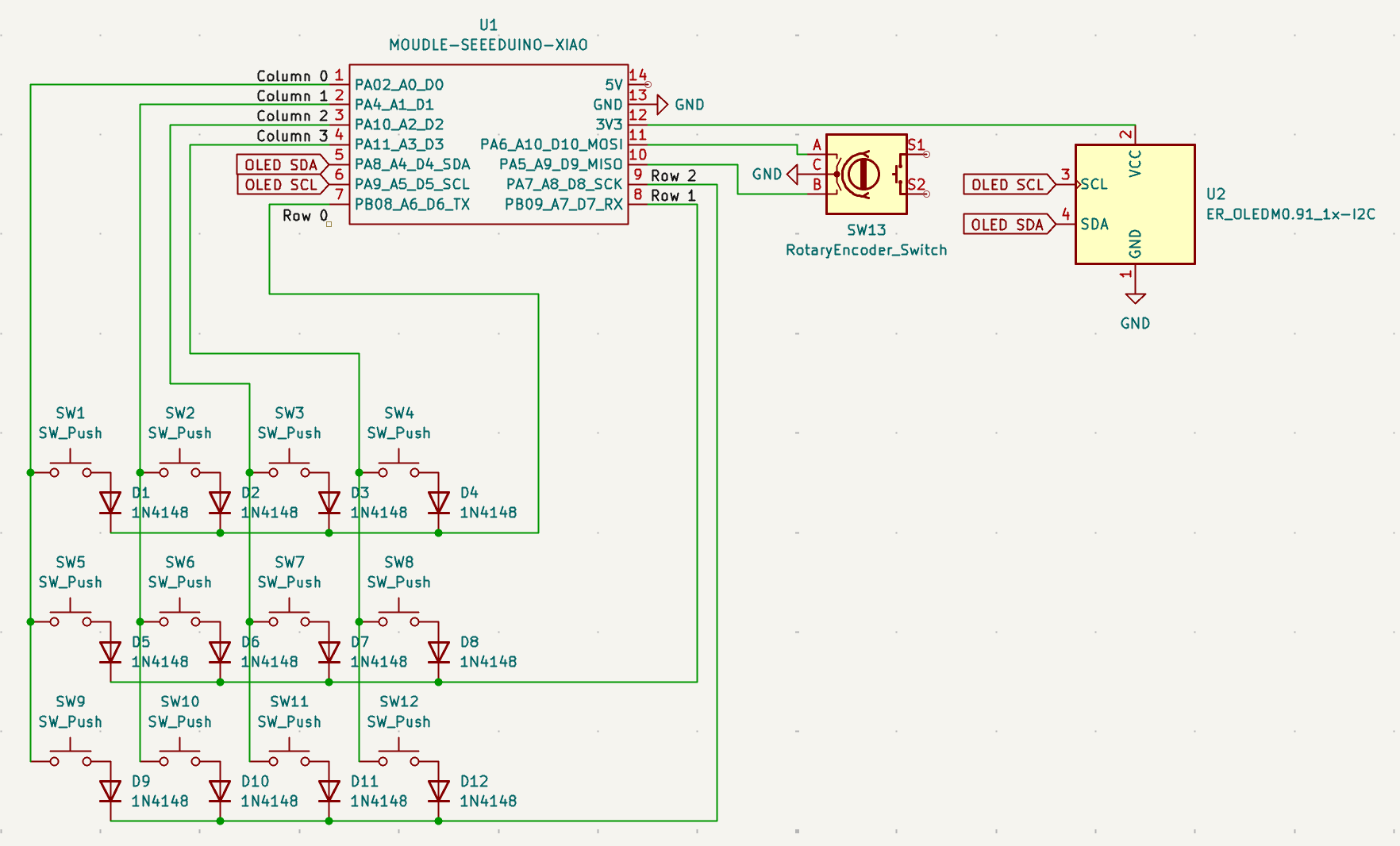1400x846 pixels.
Task: Click the GND power symbol below U2
Action: click(1135, 299)
